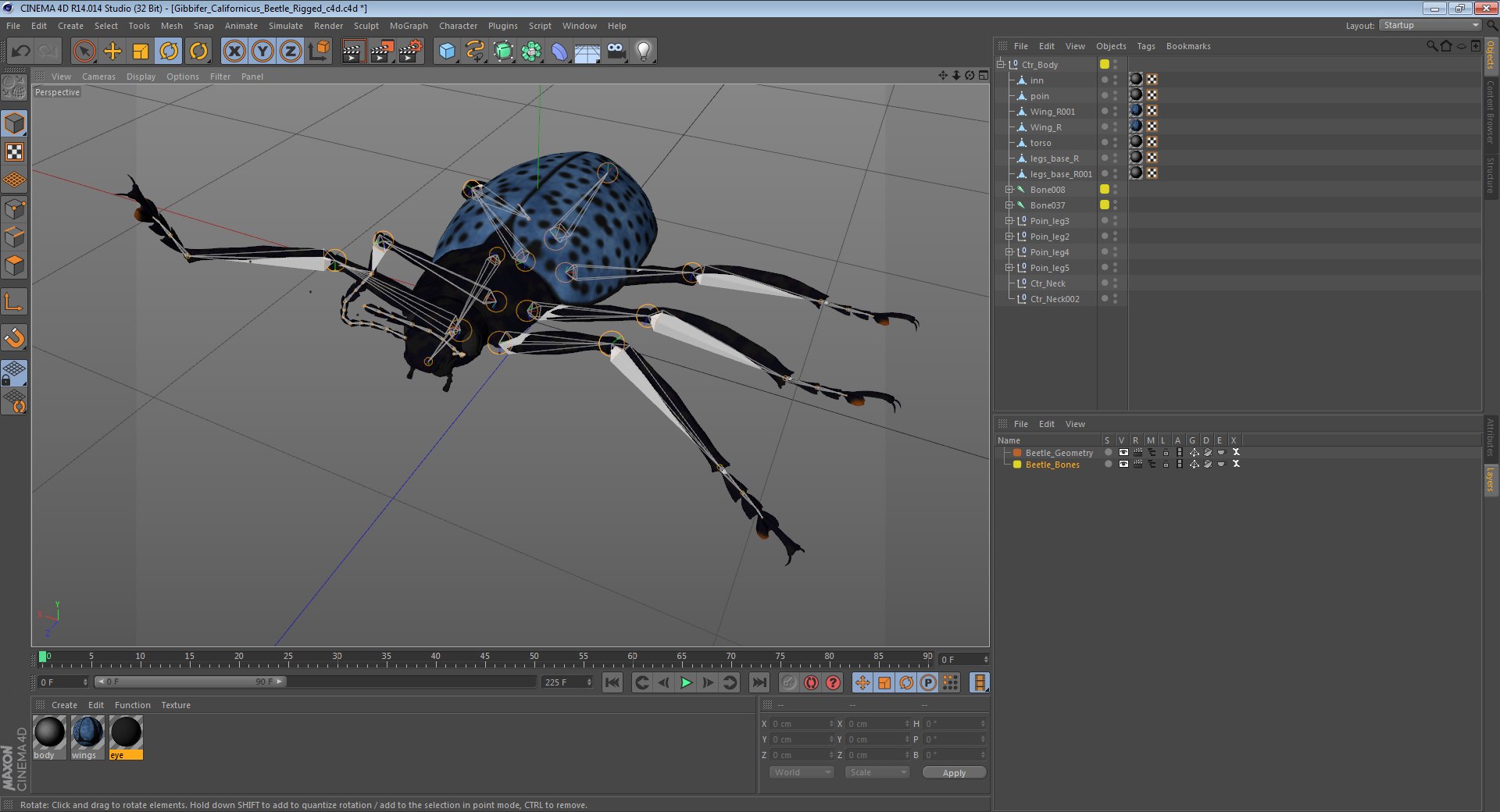Activate the Move tool
1500x812 pixels.
point(112,52)
